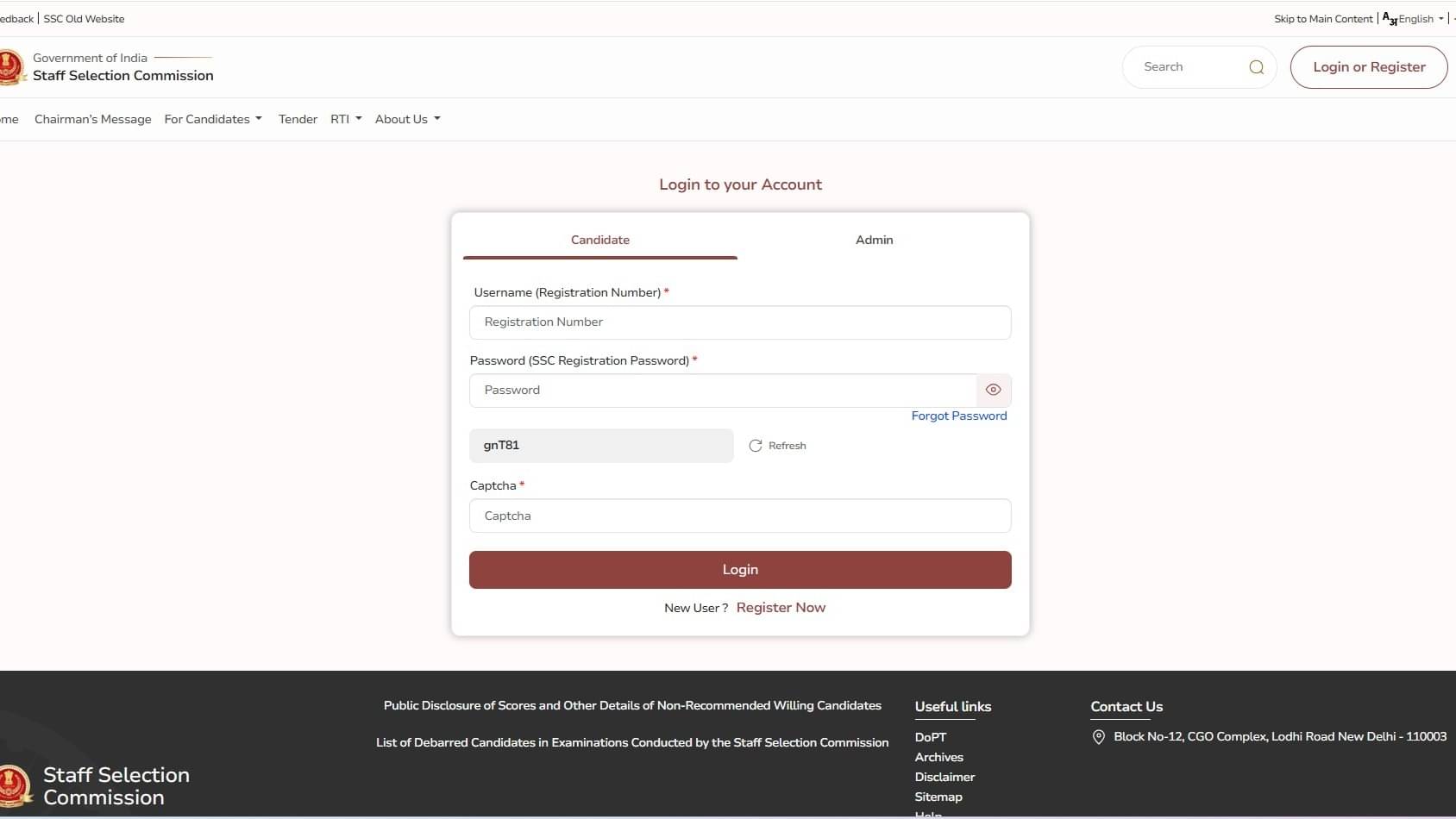Select the Tender menu item
Image resolution: width=1456 pixels, height=819 pixels.
(298, 119)
